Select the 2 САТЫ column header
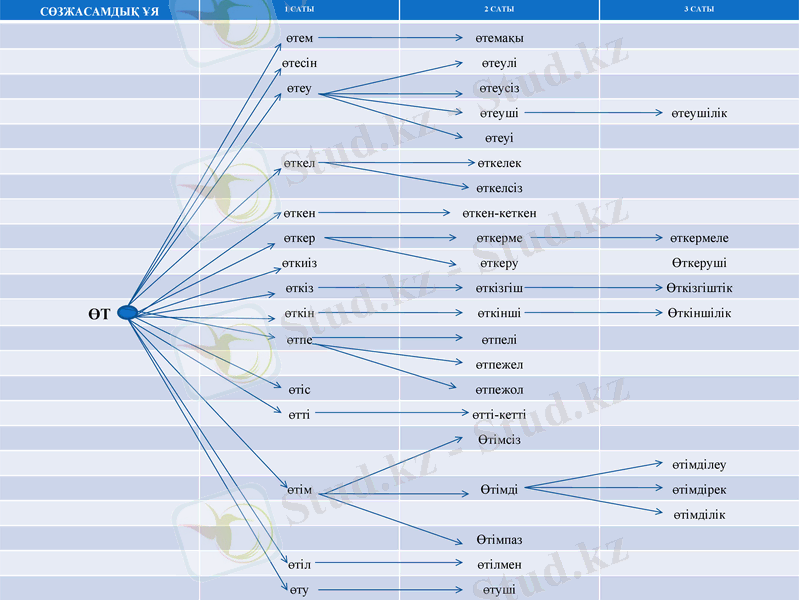This screenshot has width=799, height=600. [499, 9]
